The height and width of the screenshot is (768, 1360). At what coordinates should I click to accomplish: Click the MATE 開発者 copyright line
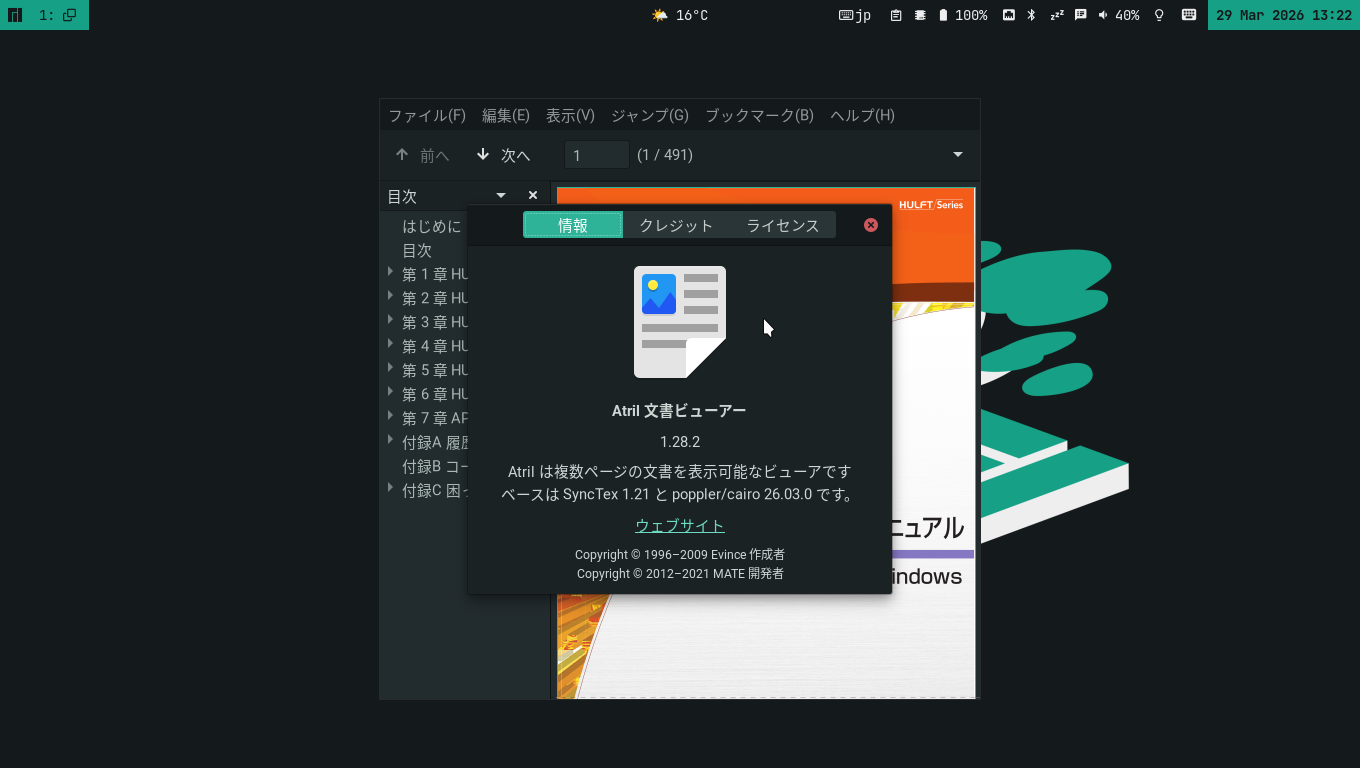pyautogui.click(x=680, y=574)
